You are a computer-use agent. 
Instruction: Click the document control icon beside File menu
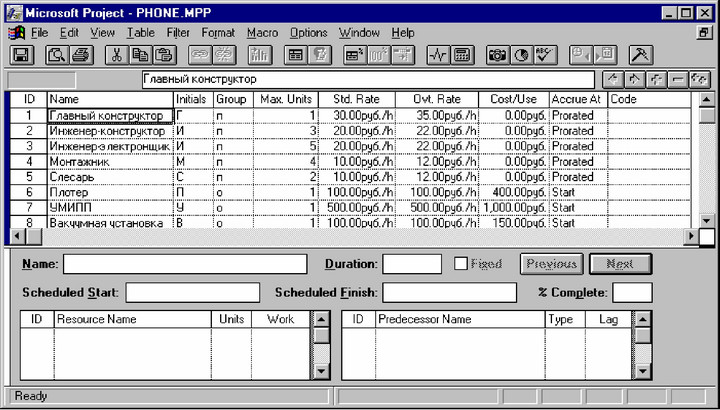click(17, 33)
